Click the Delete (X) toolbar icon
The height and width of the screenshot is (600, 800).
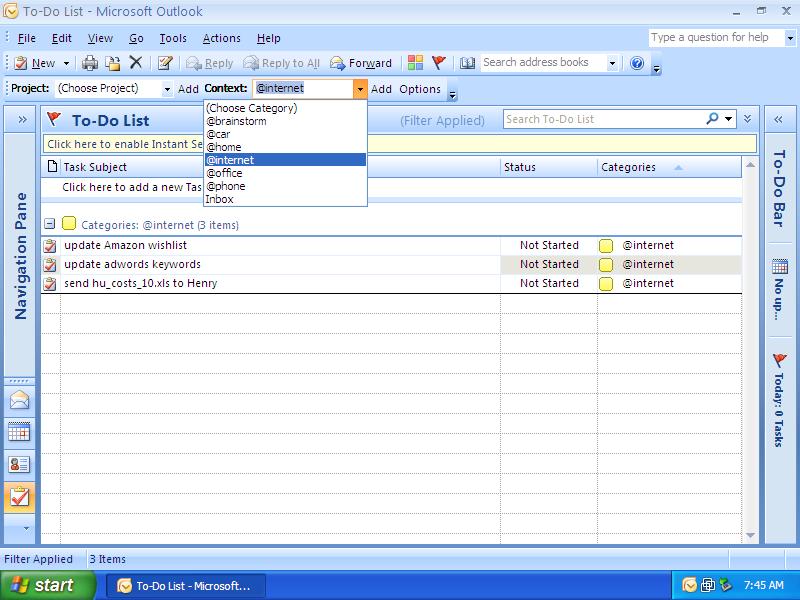pos(136,63)
